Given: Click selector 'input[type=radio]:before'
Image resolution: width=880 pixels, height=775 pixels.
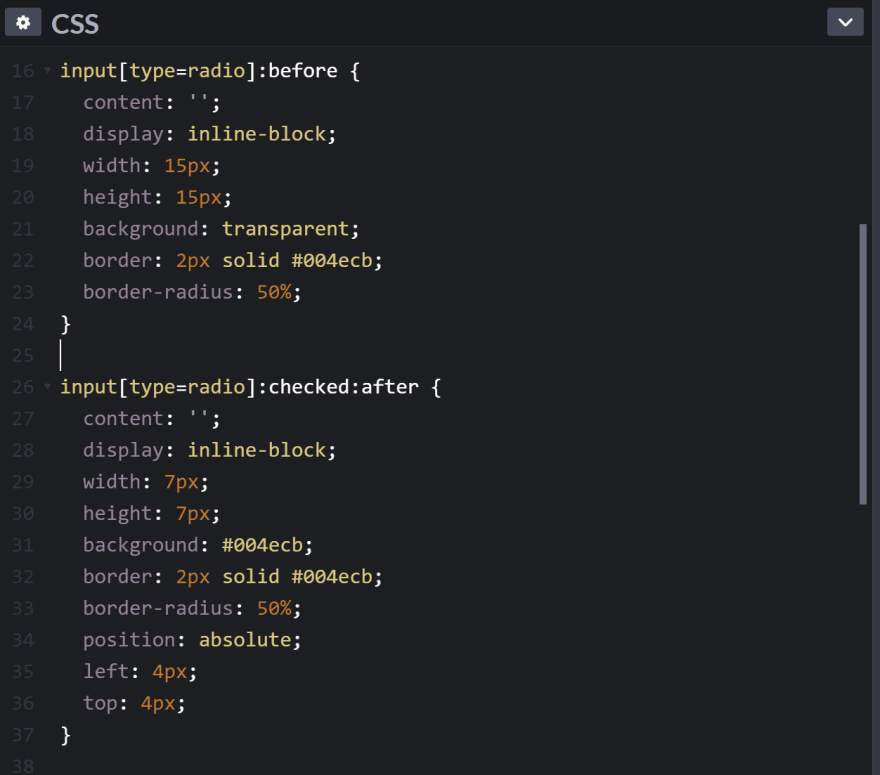Looking at the screenshot, I should (x=199, y=71).
